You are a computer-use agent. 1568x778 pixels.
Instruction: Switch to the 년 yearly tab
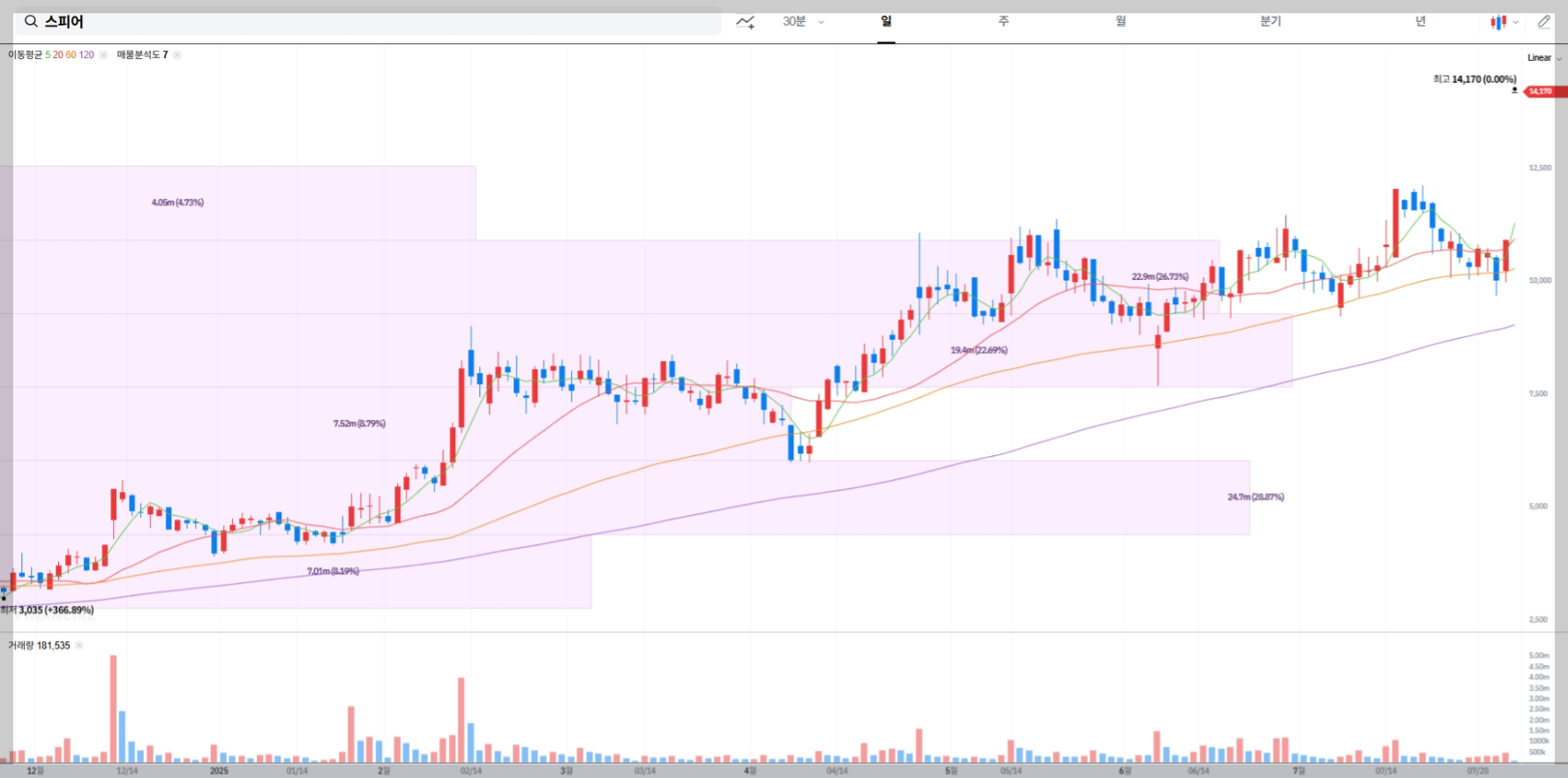(x=1420, y=21)
